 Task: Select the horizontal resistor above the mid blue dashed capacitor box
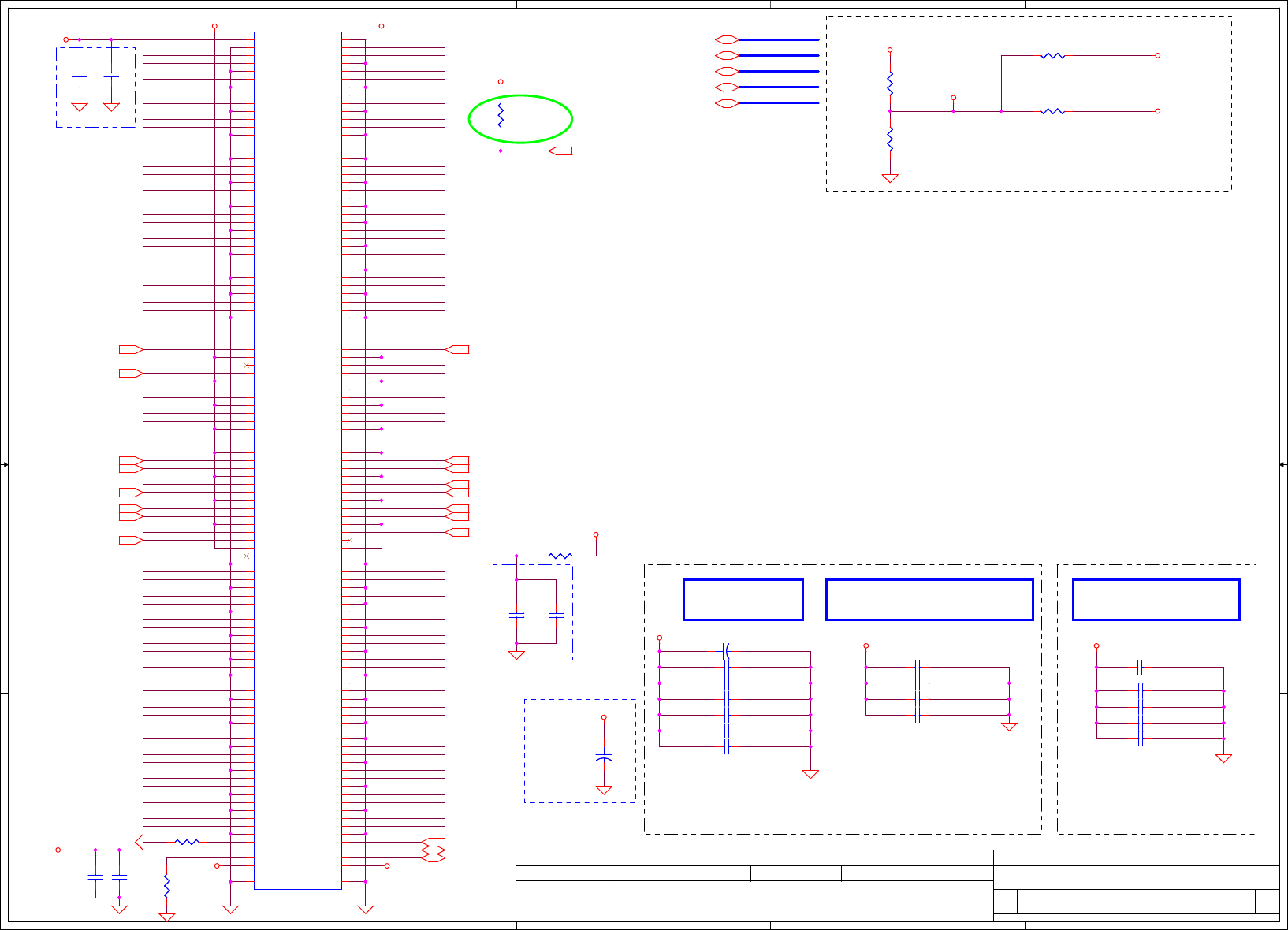coord(560,556)
